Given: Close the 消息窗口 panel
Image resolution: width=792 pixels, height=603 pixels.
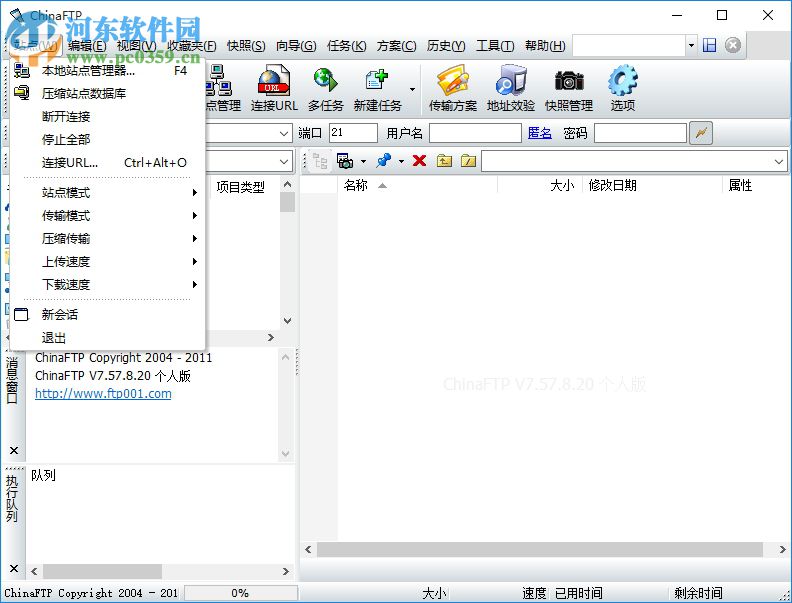Looking at the screenshot, I should coord(14,450).
